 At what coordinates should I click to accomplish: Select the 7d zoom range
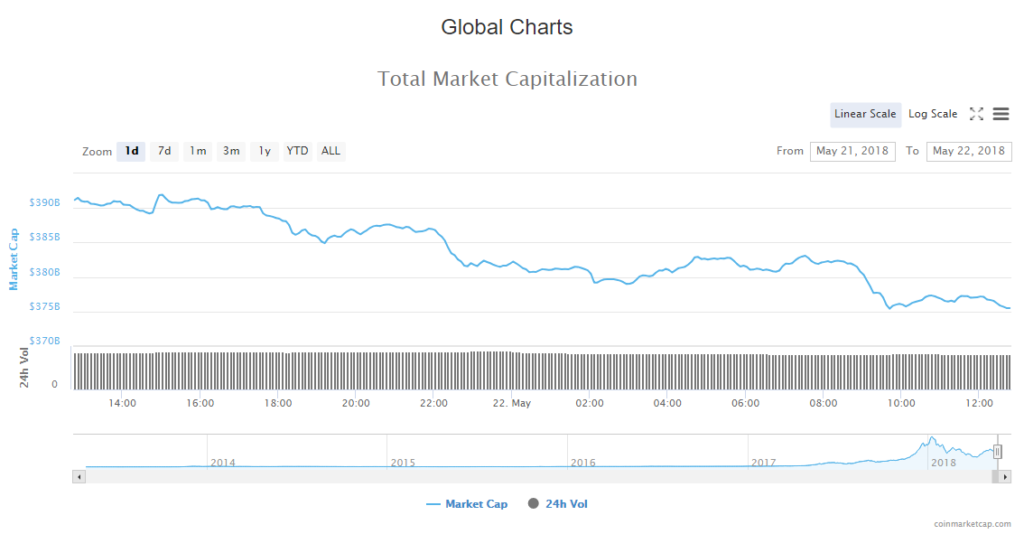(x=164, y=151)
